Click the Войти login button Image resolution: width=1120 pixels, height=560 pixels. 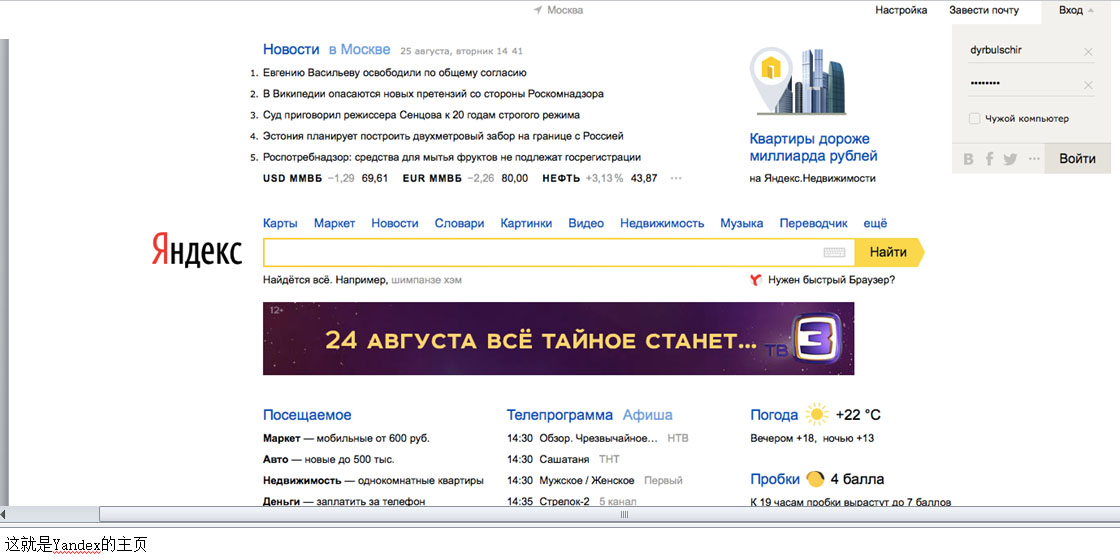[1077, 159]
